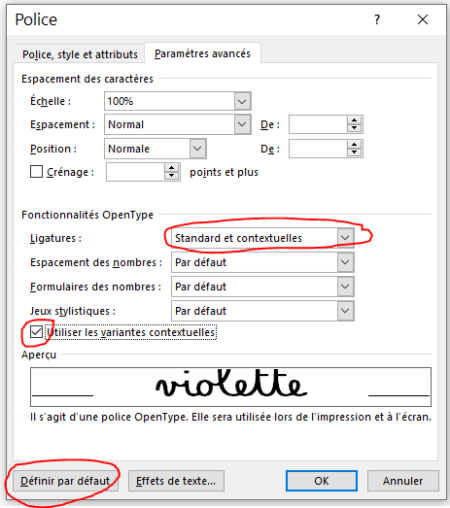Expand the Espacement Normal dropdown

click(242, 124)
